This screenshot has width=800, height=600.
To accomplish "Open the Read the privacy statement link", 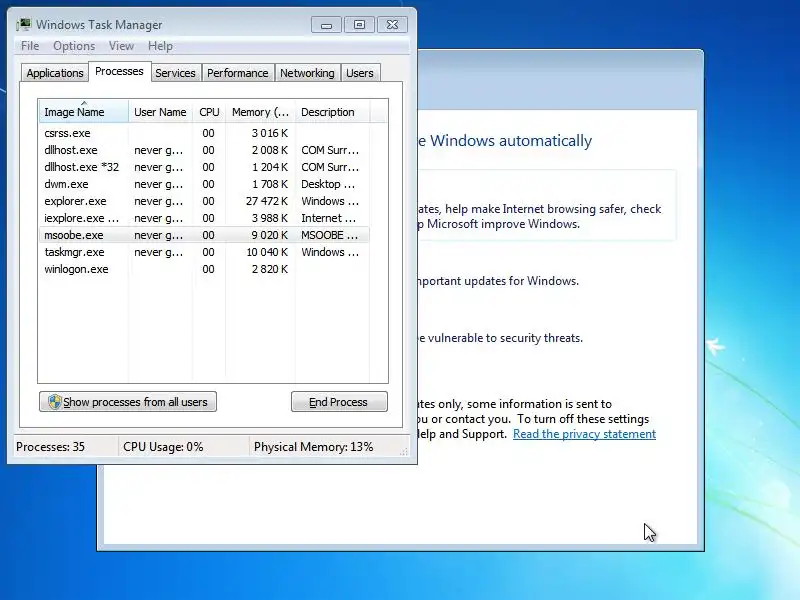I will pyautogui.click(x=584, y=434).
